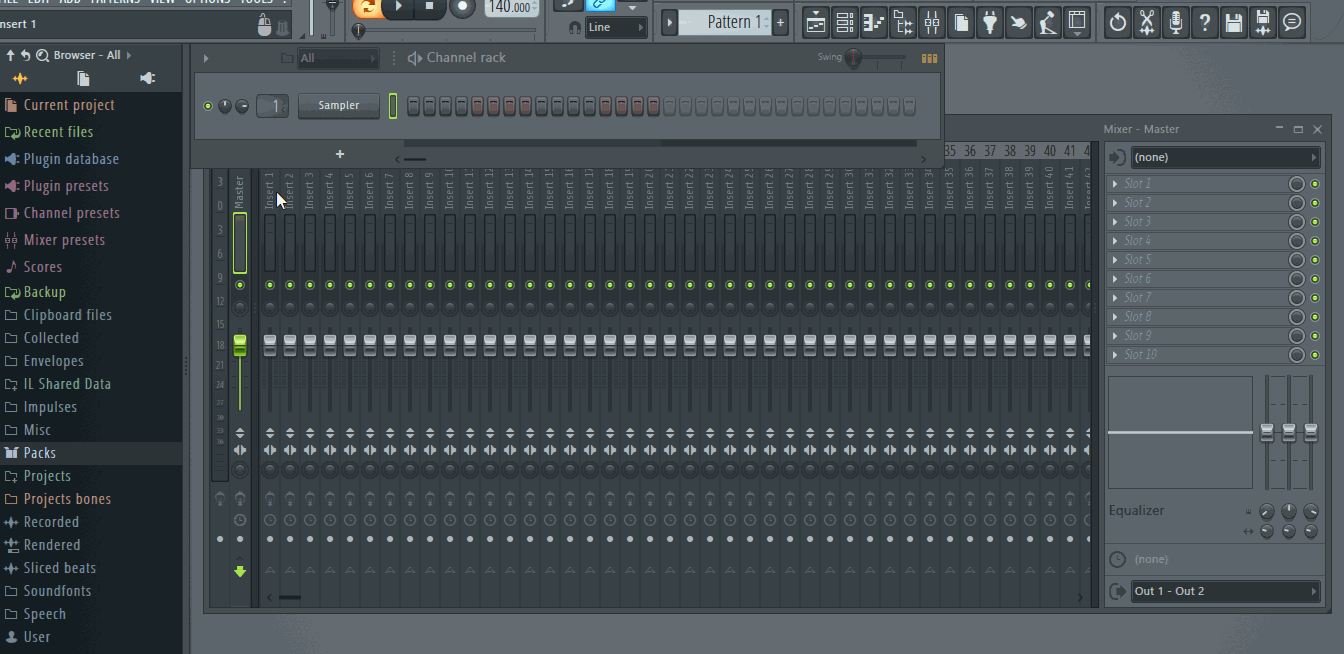Screen dimensions: 1344x654
Task: Render project as audio file icon
Action: [1263, 21]
